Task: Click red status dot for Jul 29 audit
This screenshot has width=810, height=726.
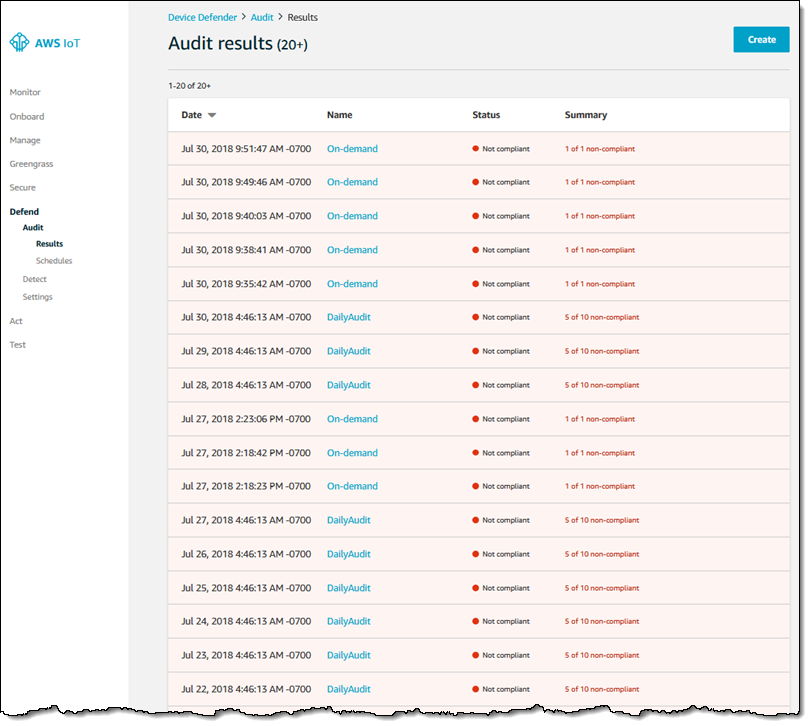Action: pos(476,352)
